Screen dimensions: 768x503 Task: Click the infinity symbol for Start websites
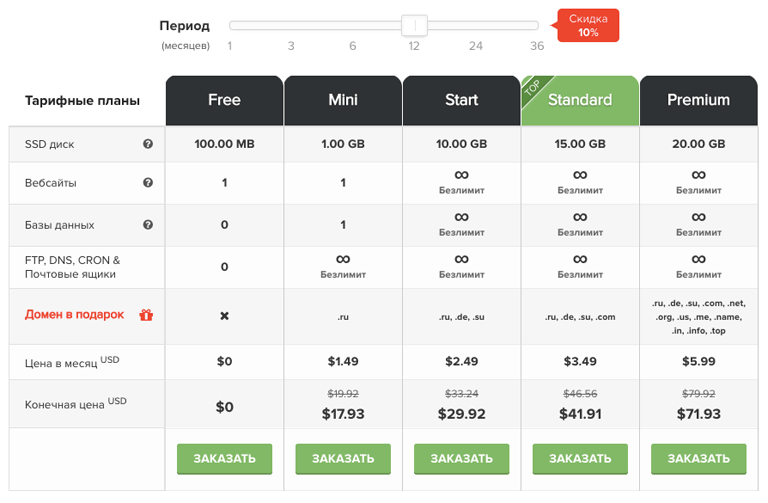461,175
